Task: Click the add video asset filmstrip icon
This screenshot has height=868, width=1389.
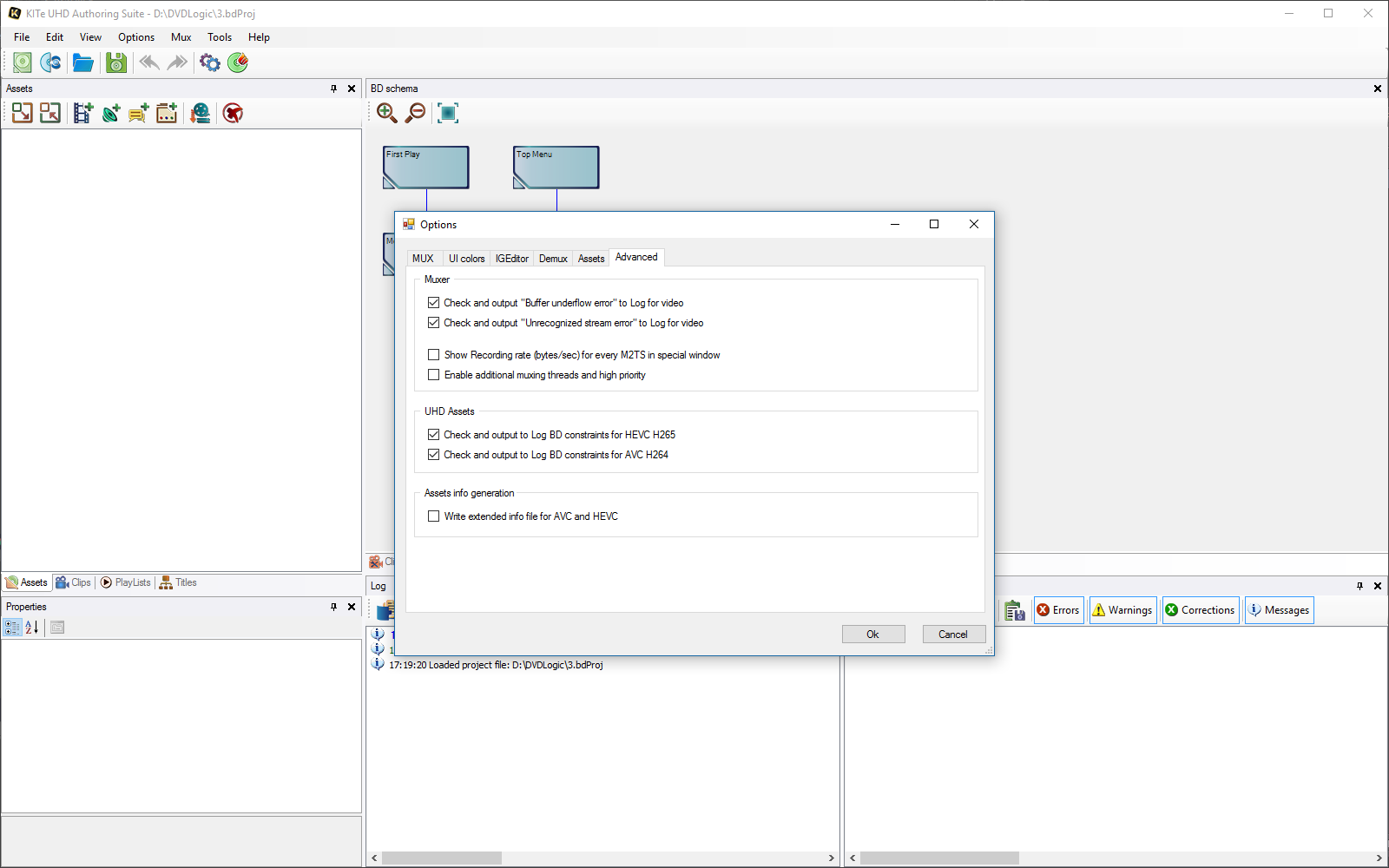Action: [x=82, y=113]
